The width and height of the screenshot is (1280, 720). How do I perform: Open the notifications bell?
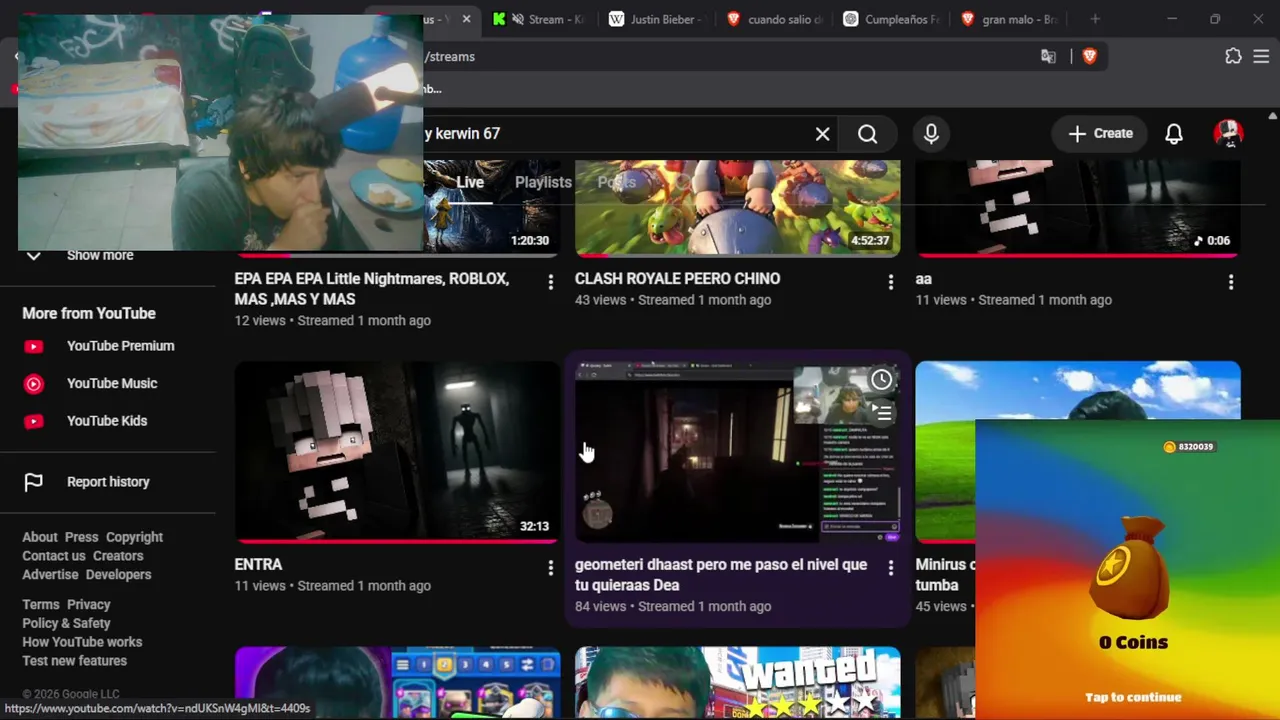click(x=1174, y=134)
